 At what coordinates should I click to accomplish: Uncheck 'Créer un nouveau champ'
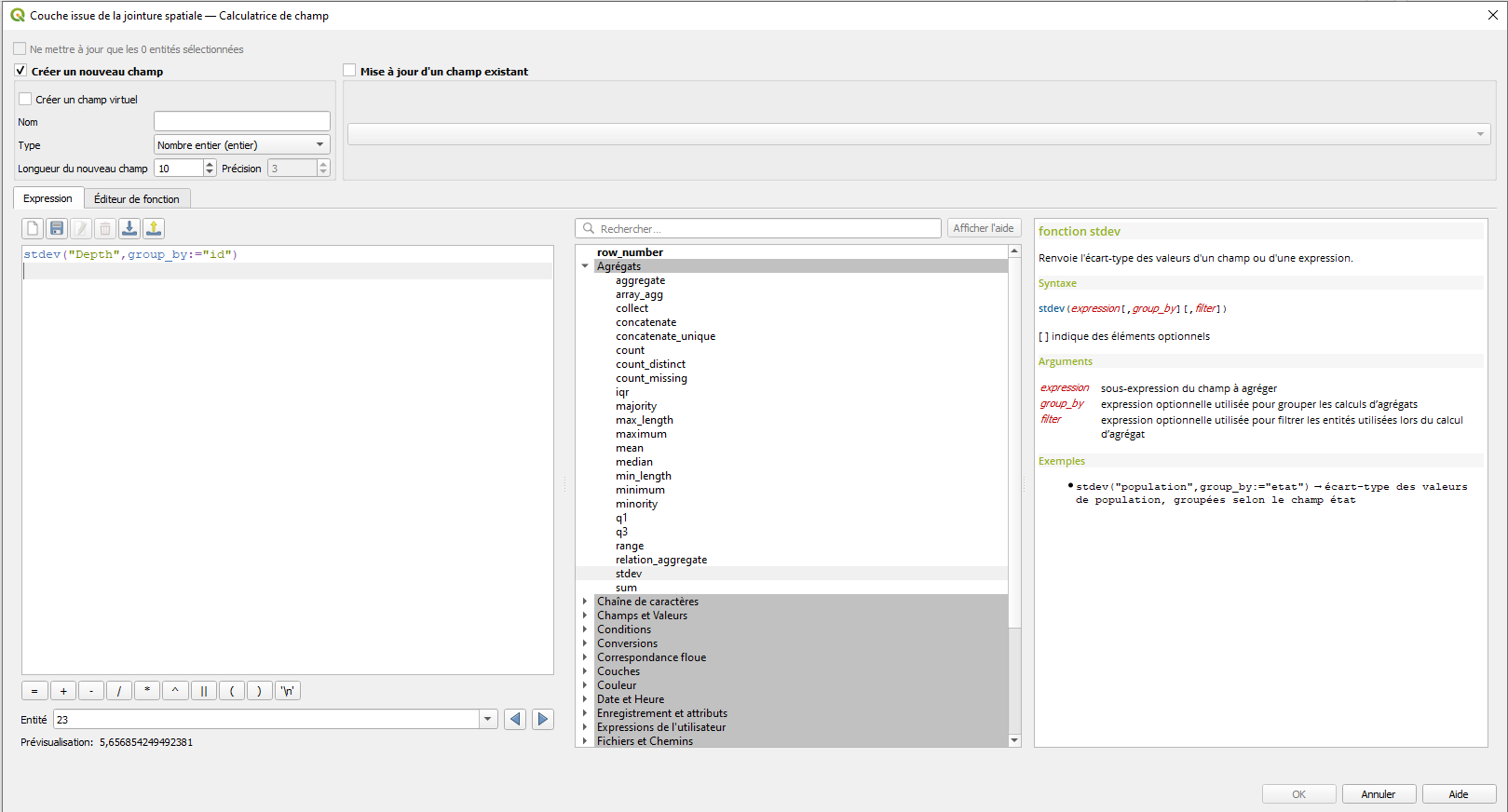click(20, 71)
